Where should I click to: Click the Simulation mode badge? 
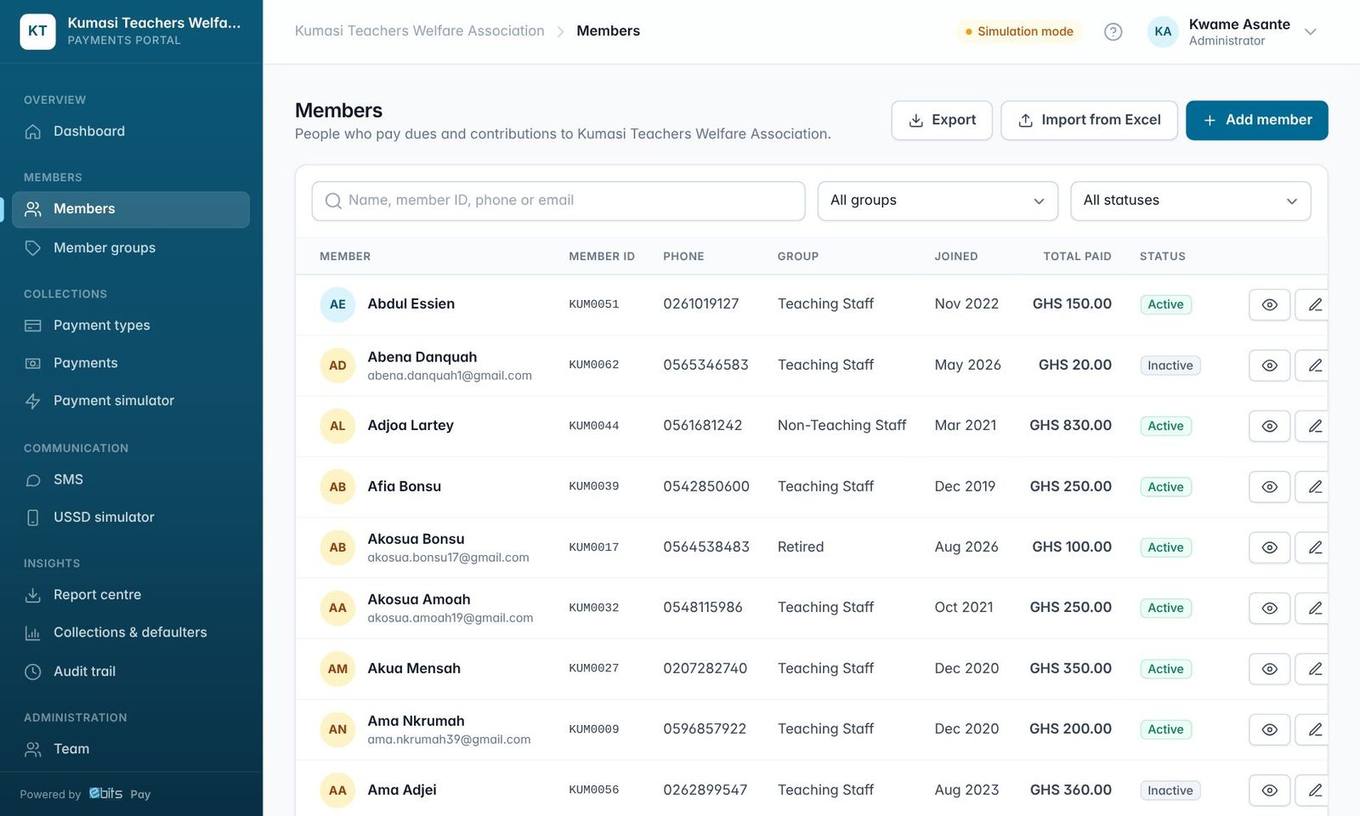pyautogui.click(x=1019, y=31)
